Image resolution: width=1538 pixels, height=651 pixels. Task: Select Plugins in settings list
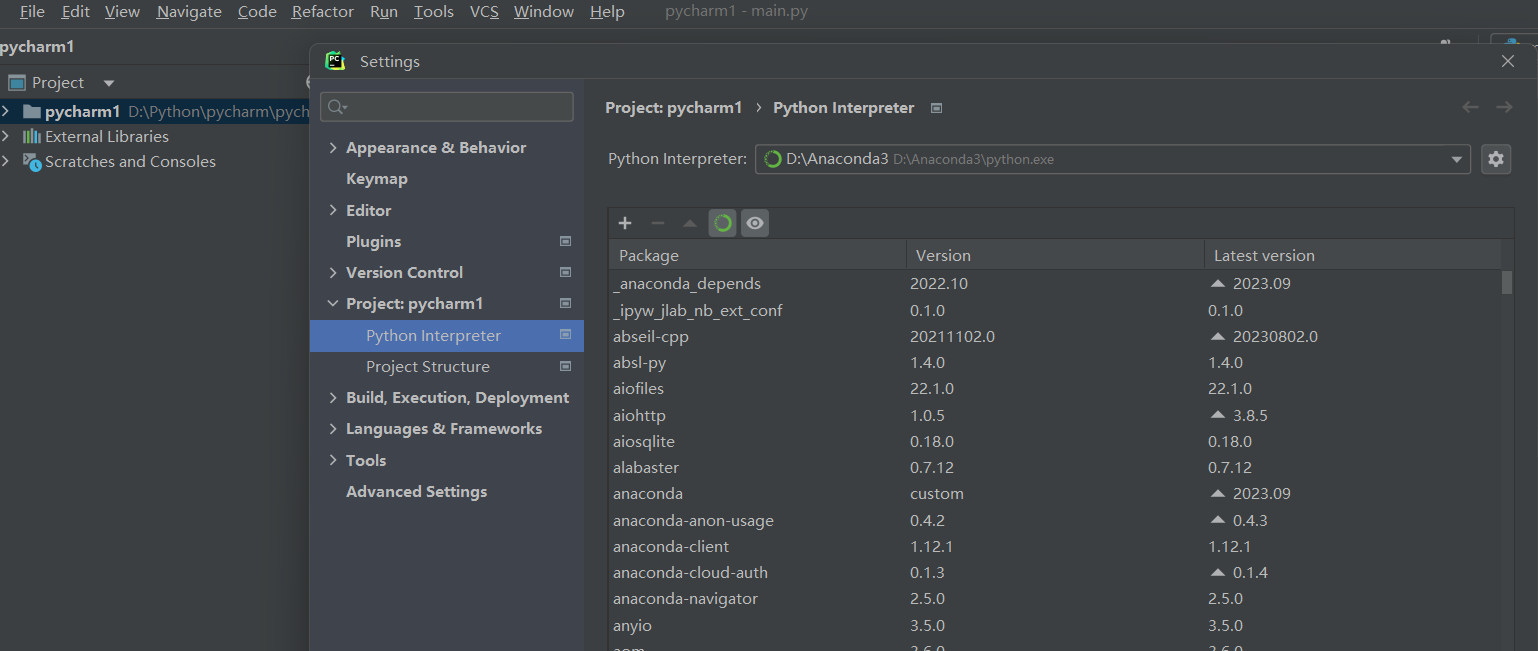(373, 241)
